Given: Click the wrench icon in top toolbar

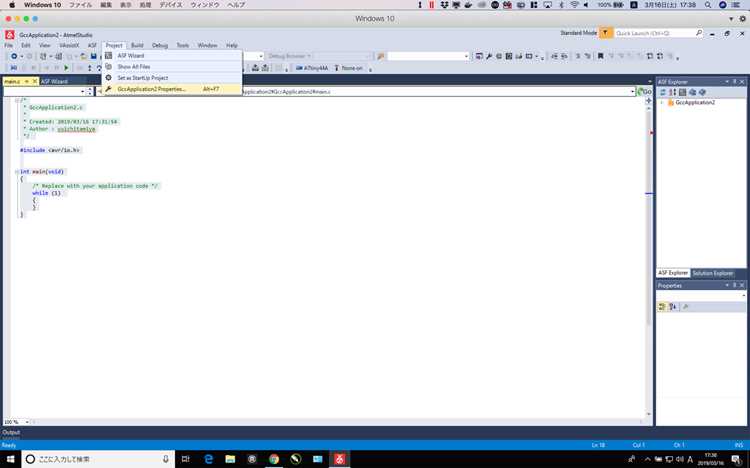Looking at the screenshot, I should pos(489,56).
